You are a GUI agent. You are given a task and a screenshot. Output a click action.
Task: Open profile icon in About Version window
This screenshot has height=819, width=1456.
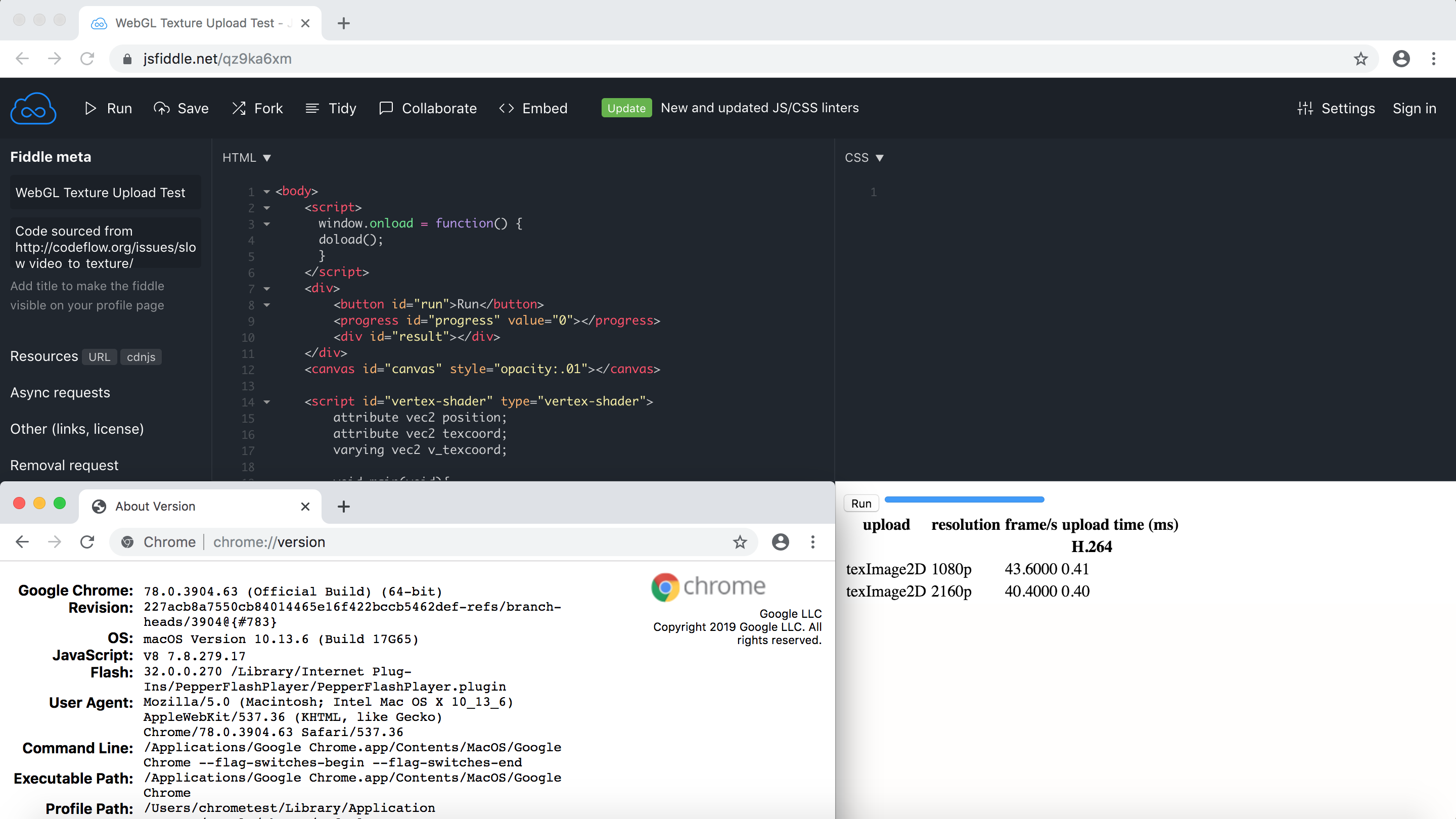pyautogui.click(x=781, y=542)
